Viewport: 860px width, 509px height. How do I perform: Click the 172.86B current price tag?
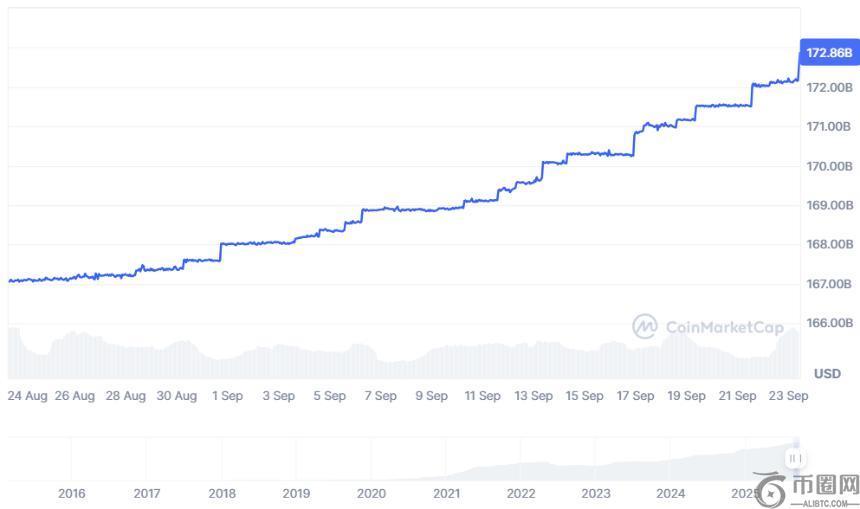pyautogui.click(x=829, y=52)
